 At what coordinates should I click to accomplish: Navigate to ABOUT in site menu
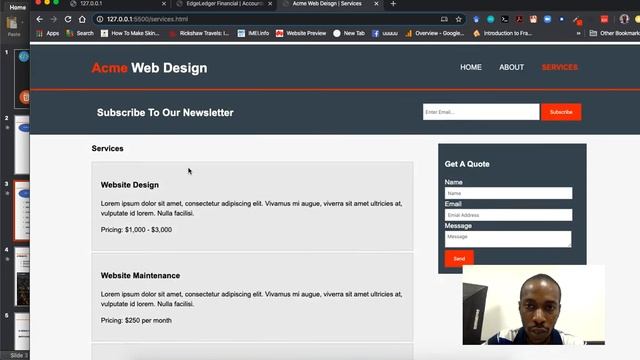[x=511, y=67]
